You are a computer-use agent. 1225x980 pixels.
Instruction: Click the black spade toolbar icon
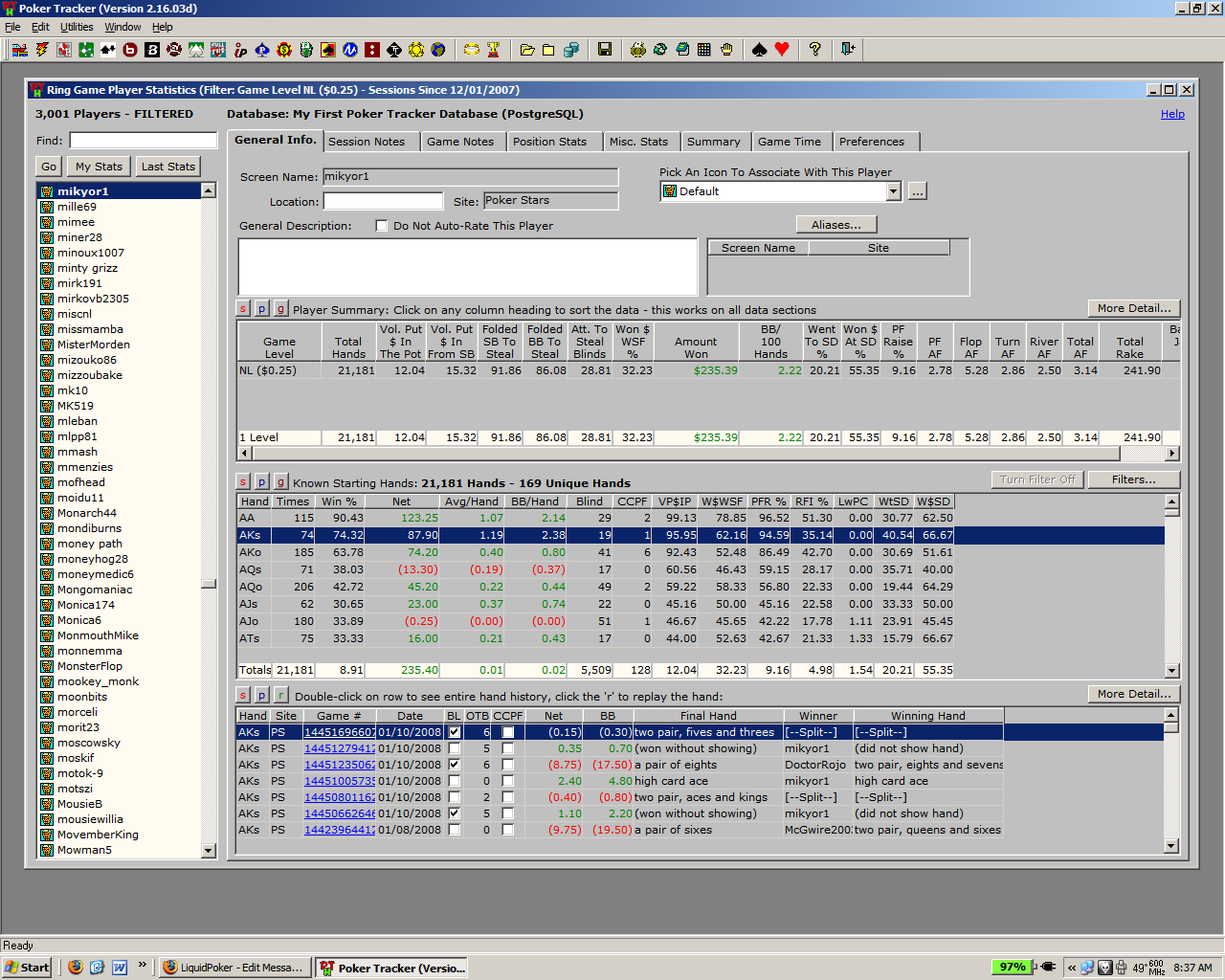pyautogui.click(x=760, y=49)
